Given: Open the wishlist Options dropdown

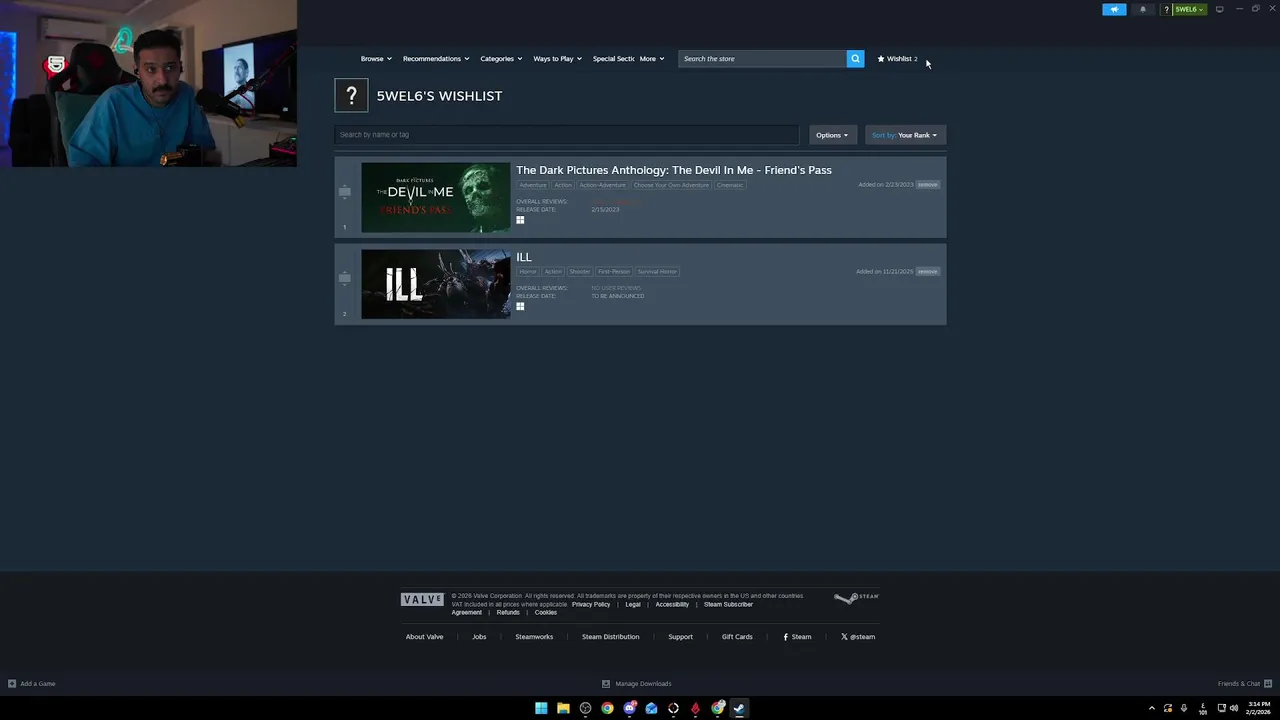Looking at the screenshot, I should pyautogui.click(x=832, y=135).
